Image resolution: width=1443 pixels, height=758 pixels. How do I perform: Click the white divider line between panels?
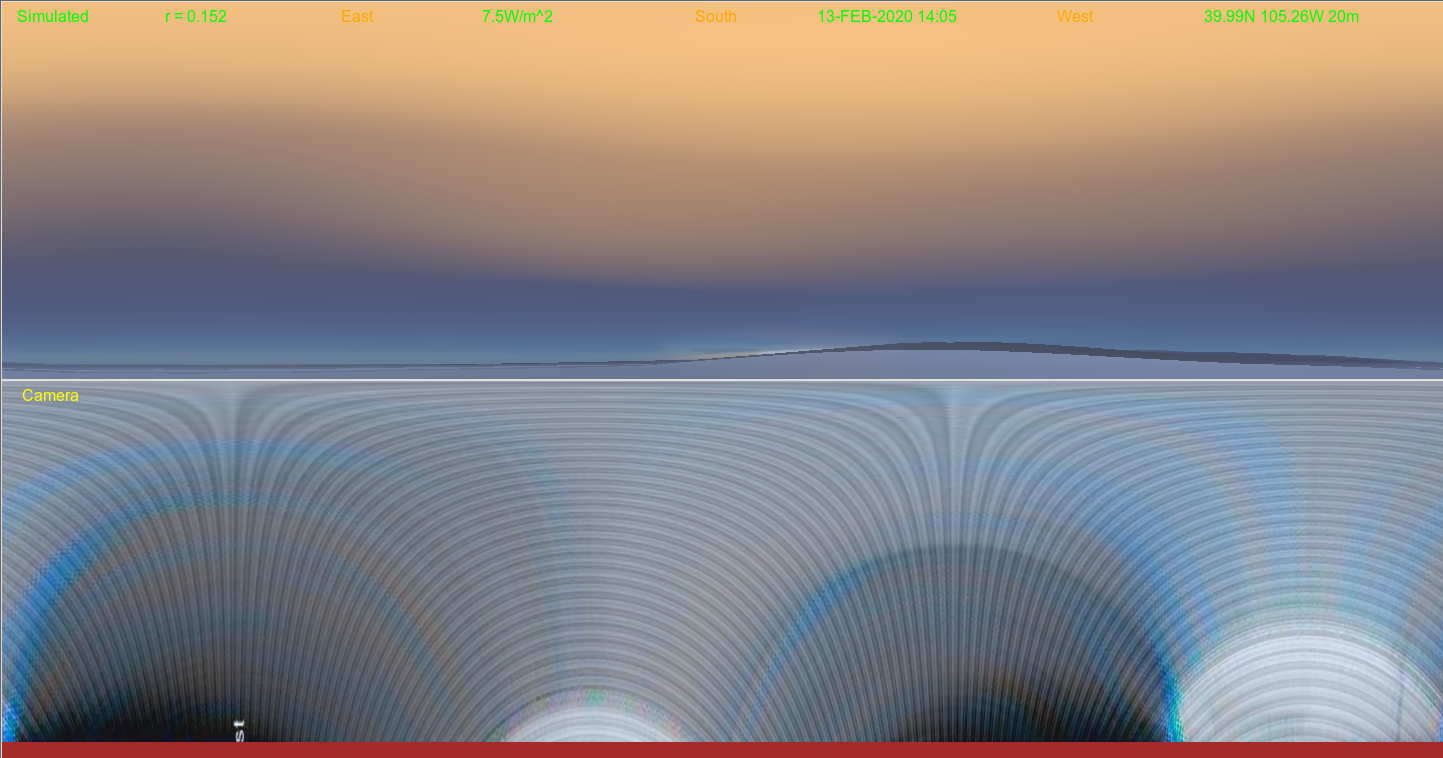tap(720, 380)
